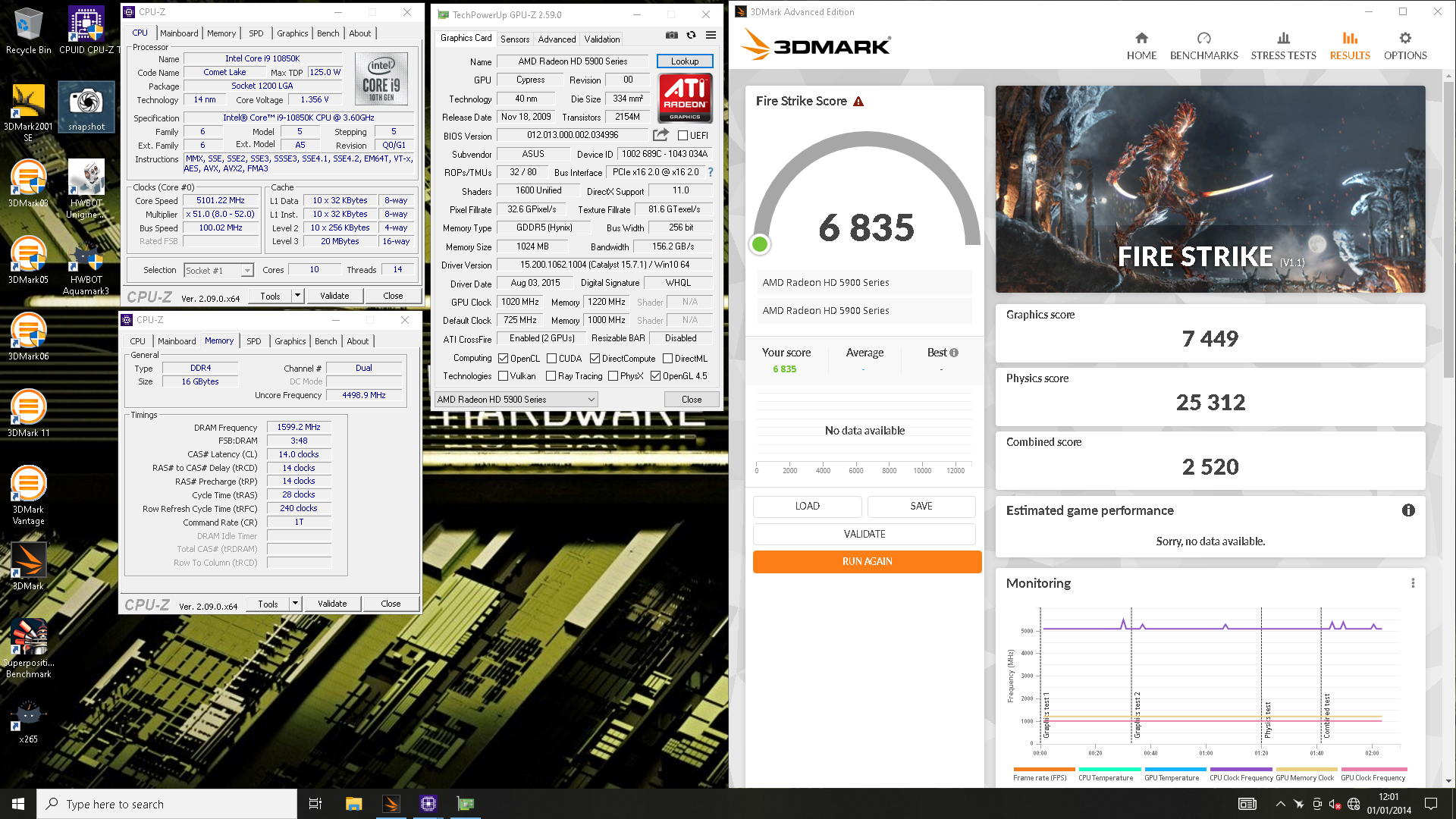This screenshot has width=1456, height=819.
Task: Toggle DirectCompute checkbox
Action: click(595, 359)
